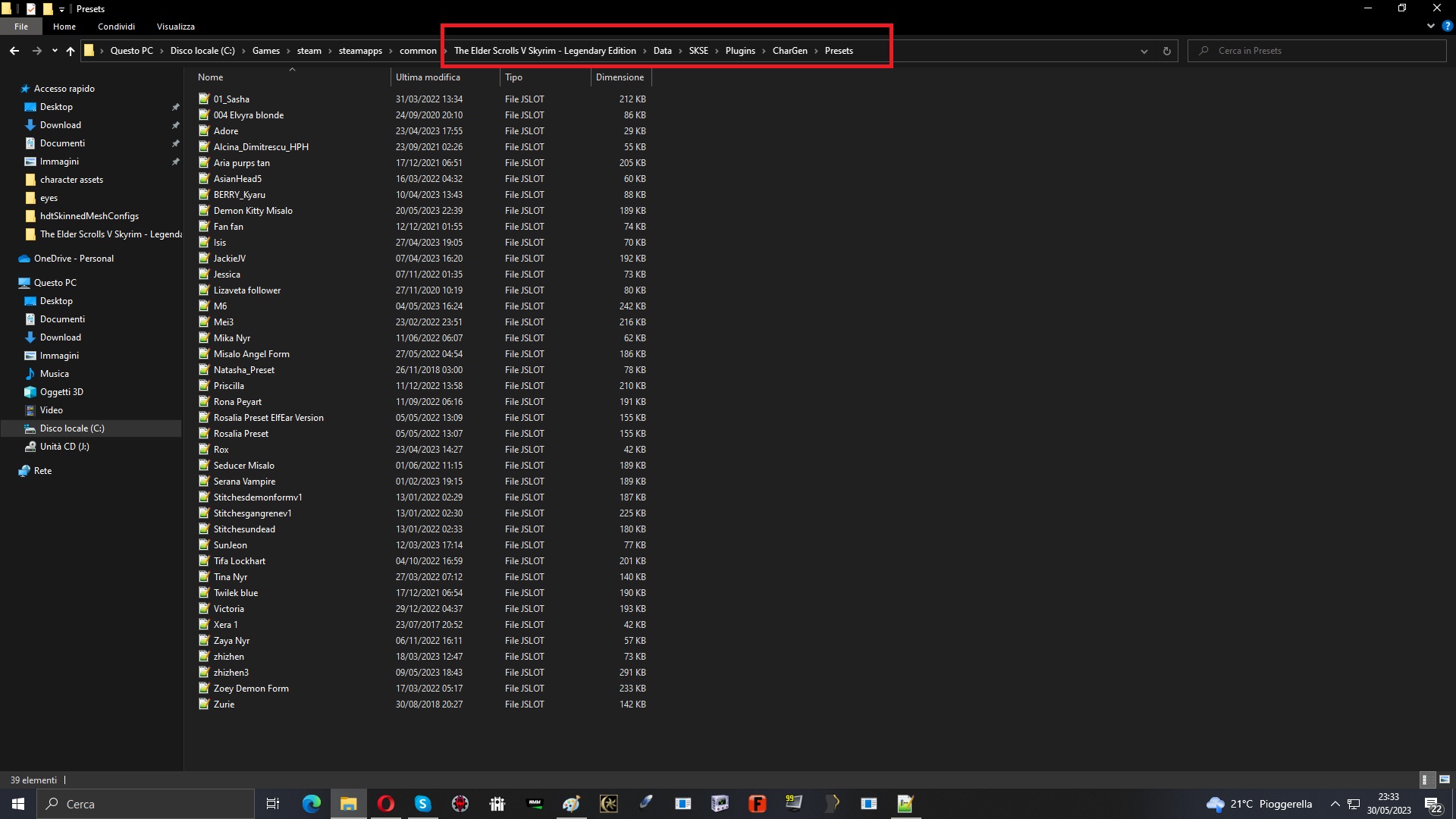Click the common breadcrumb segment
Image resolution: width=1456 pixels, height=819 pixels.
tap(418, 51)
